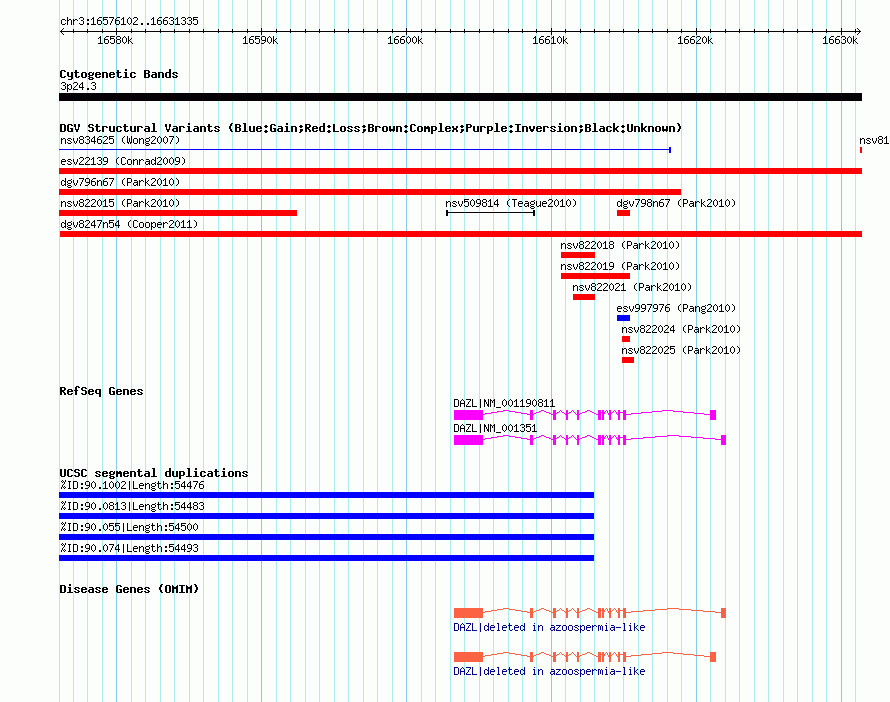Click the upper orange DAZL OMIM gene model

click(590, 613)
